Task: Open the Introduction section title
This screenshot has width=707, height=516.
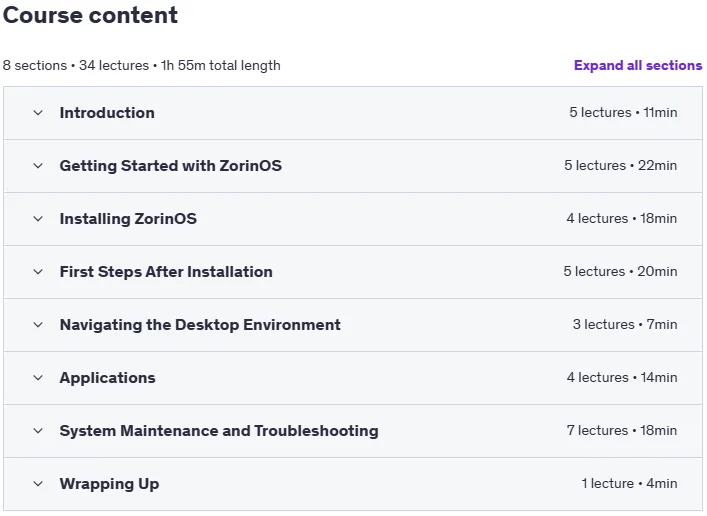Action: click(107, 113)
